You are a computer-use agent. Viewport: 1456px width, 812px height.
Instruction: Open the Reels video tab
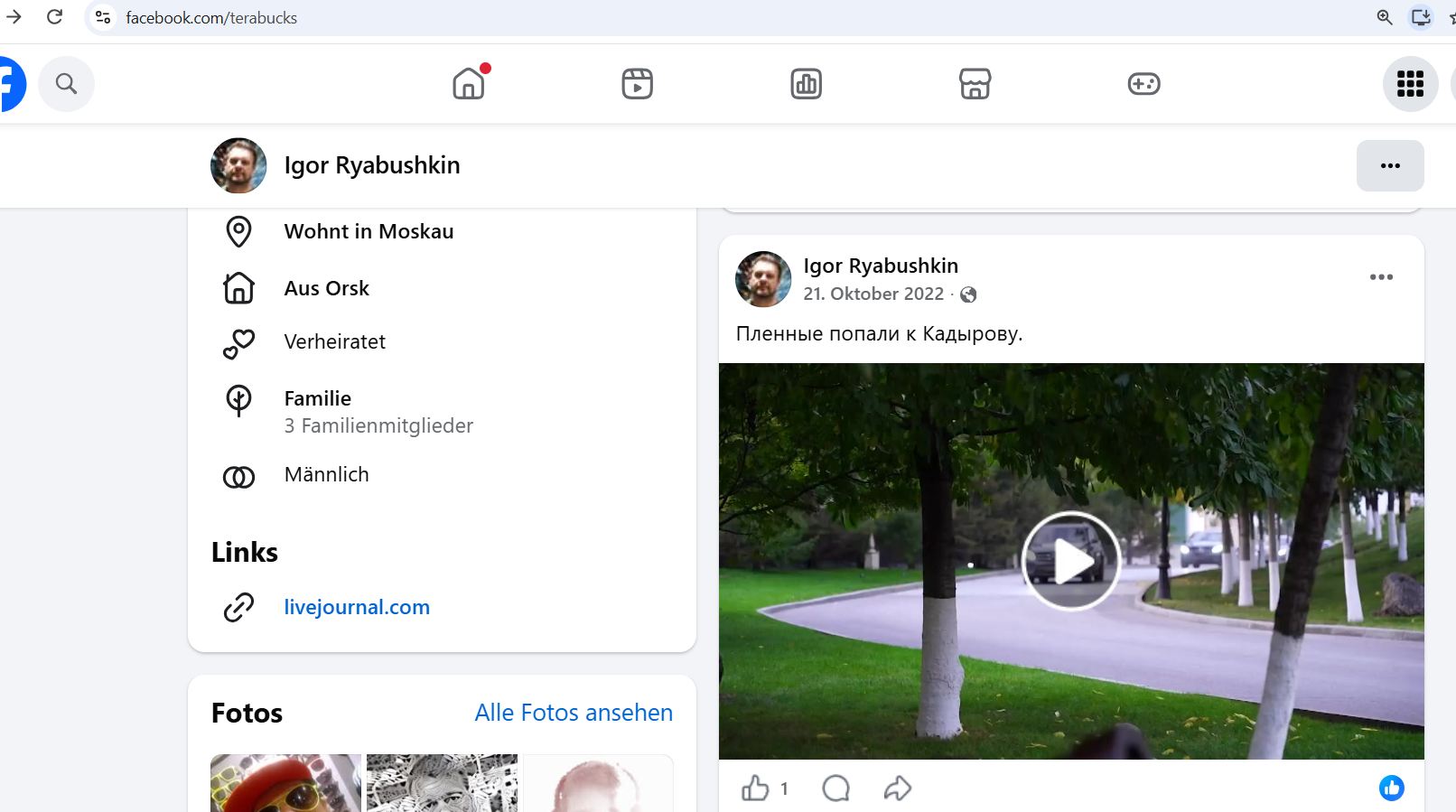[638, 84]
